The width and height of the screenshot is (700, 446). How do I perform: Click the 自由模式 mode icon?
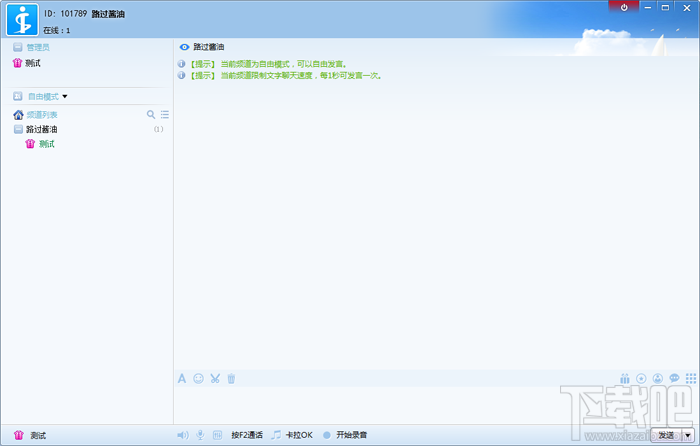18,96
